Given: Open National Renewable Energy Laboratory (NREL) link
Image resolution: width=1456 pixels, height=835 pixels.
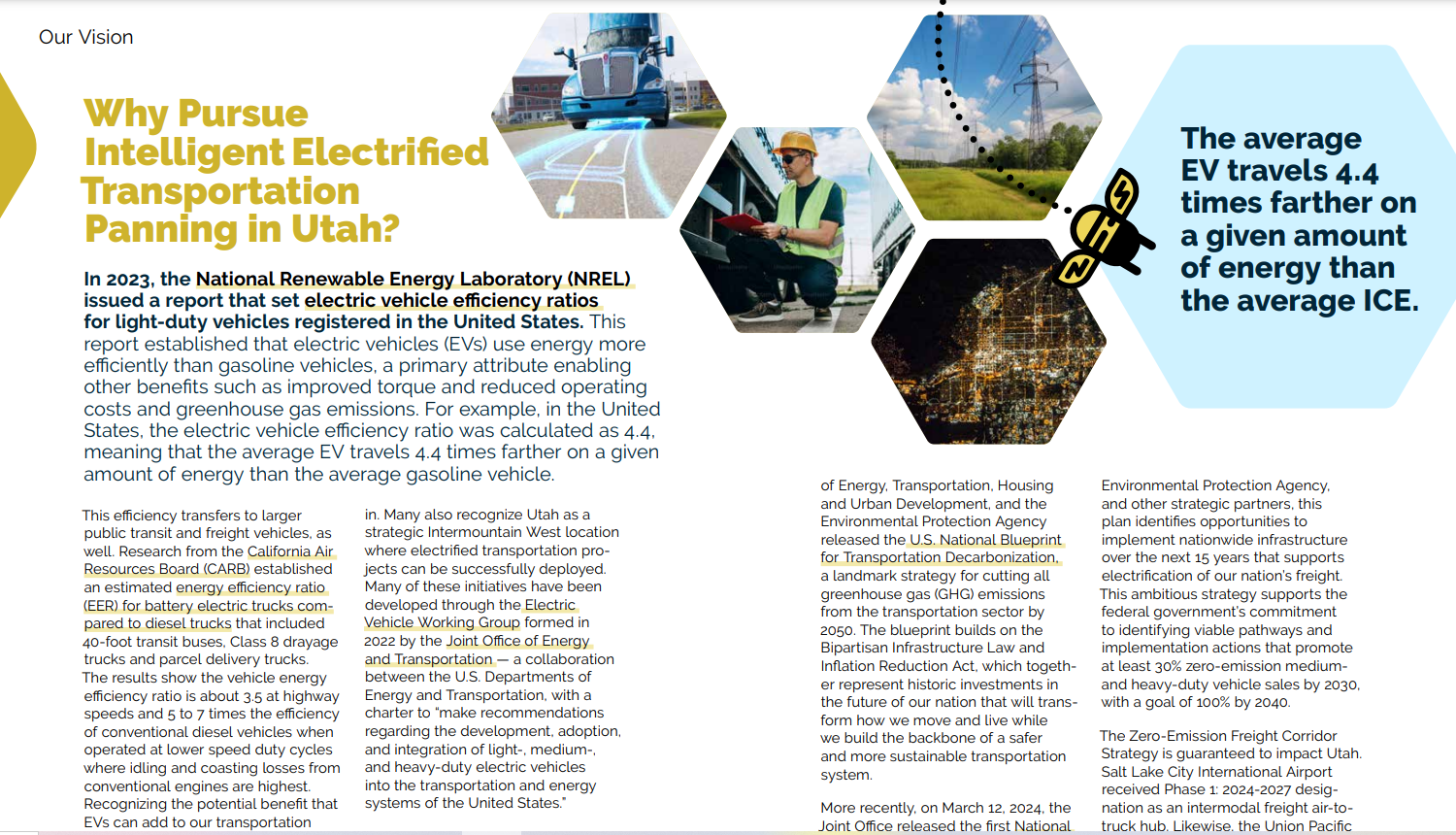Looking at the screenshot, I should [x=414, y=280].
